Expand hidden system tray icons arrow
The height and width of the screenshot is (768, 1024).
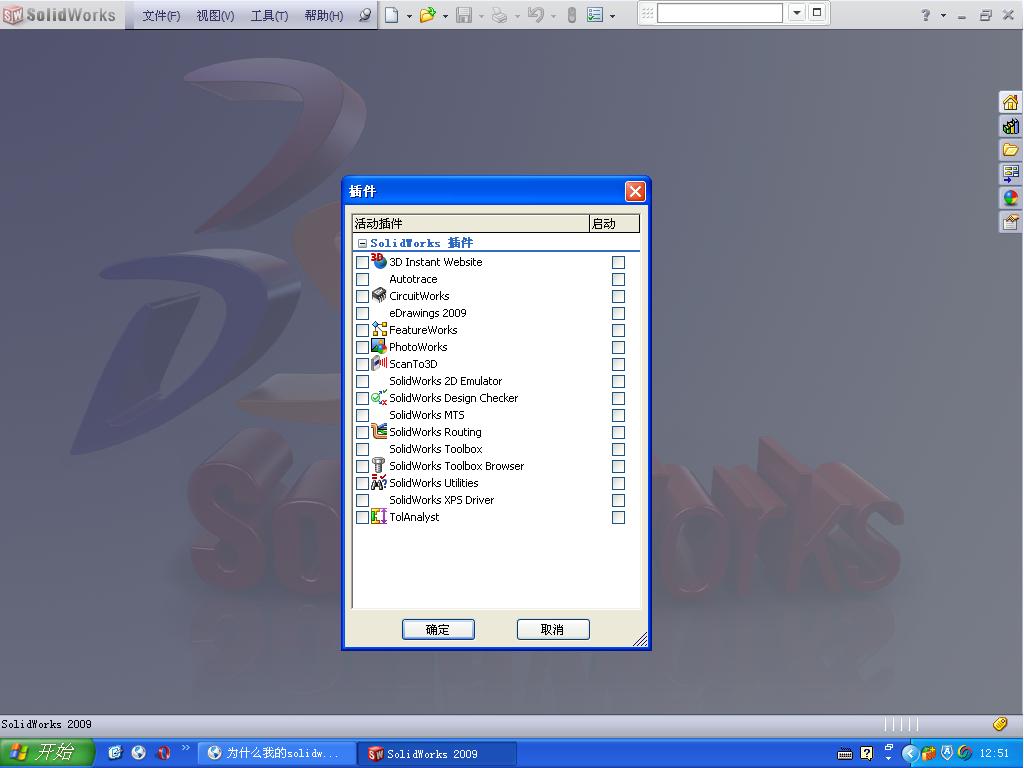(x=910, y=753)
